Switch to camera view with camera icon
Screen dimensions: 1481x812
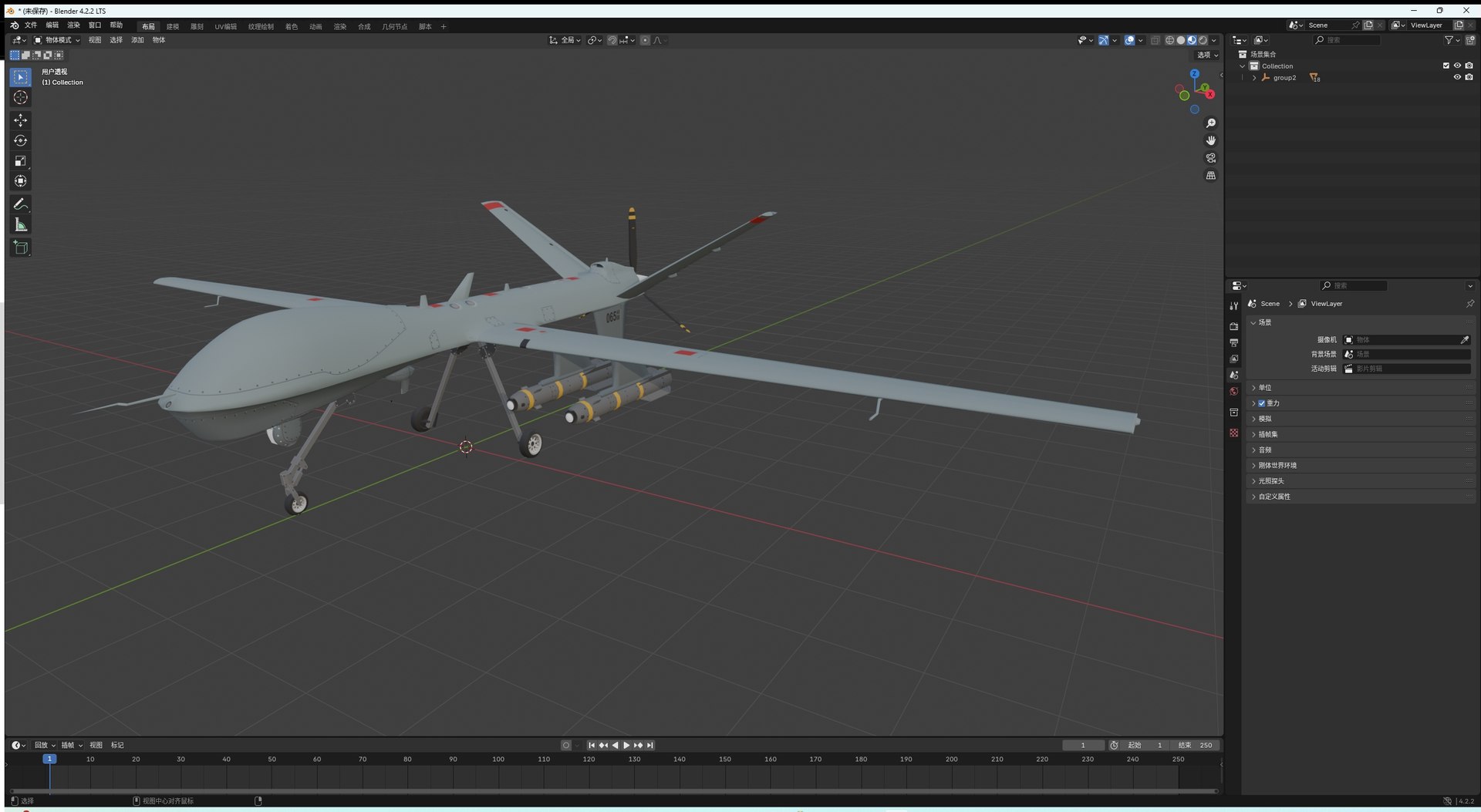pyautogui.click(x=1211, y=158)
